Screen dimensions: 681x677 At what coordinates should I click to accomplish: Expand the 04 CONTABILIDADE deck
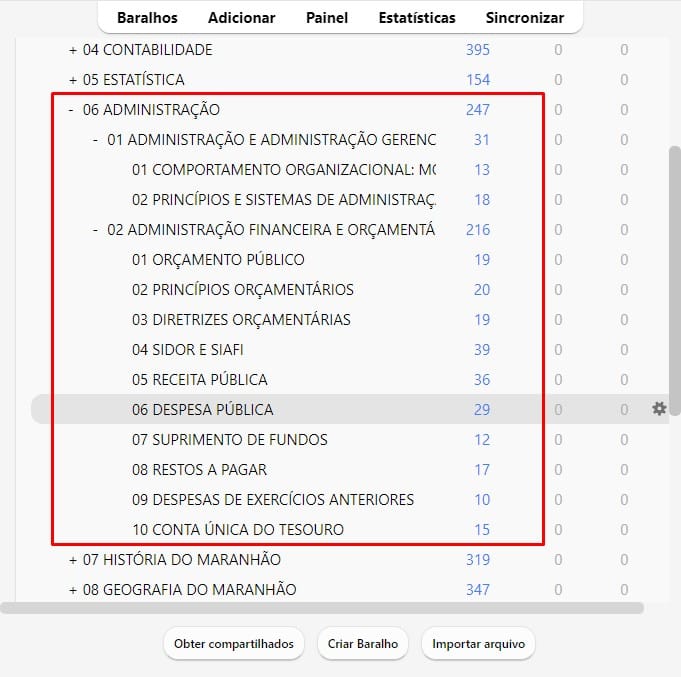(73, 50)
